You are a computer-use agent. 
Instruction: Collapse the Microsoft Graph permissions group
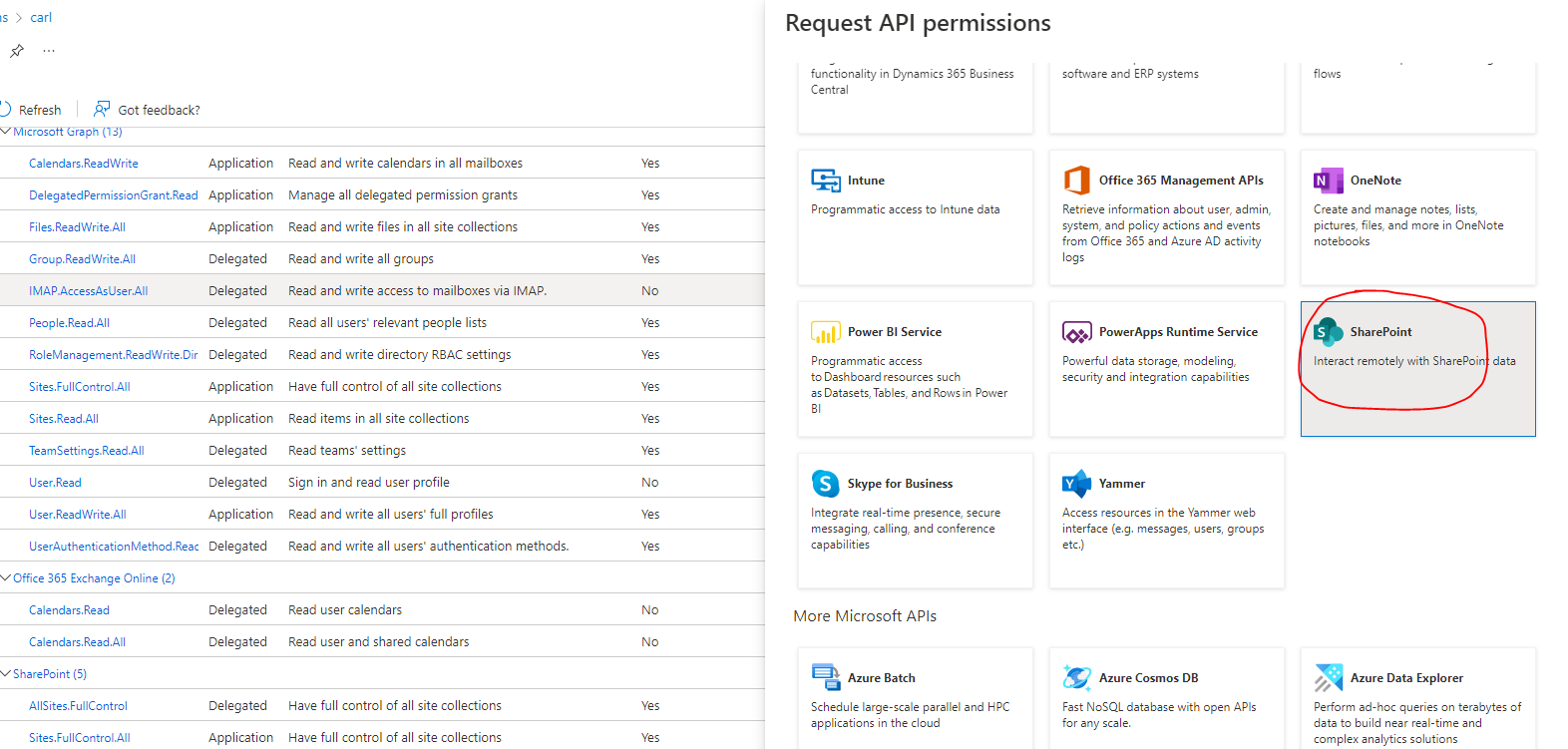(6, 132)
